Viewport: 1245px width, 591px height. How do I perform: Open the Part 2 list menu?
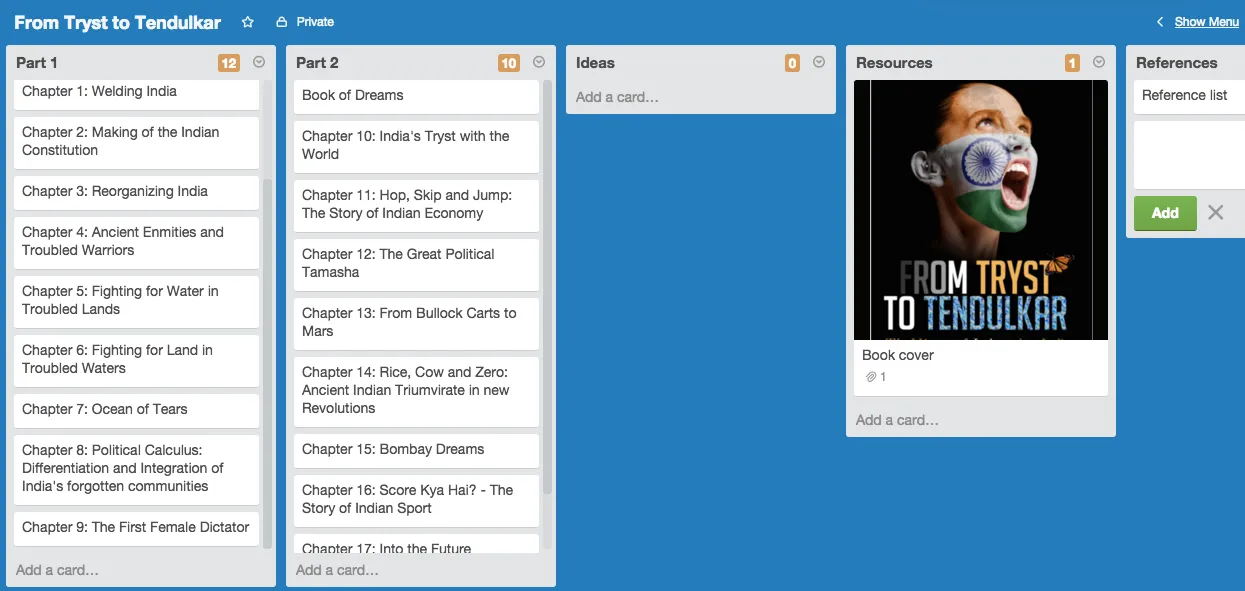(x=539, y=62)
